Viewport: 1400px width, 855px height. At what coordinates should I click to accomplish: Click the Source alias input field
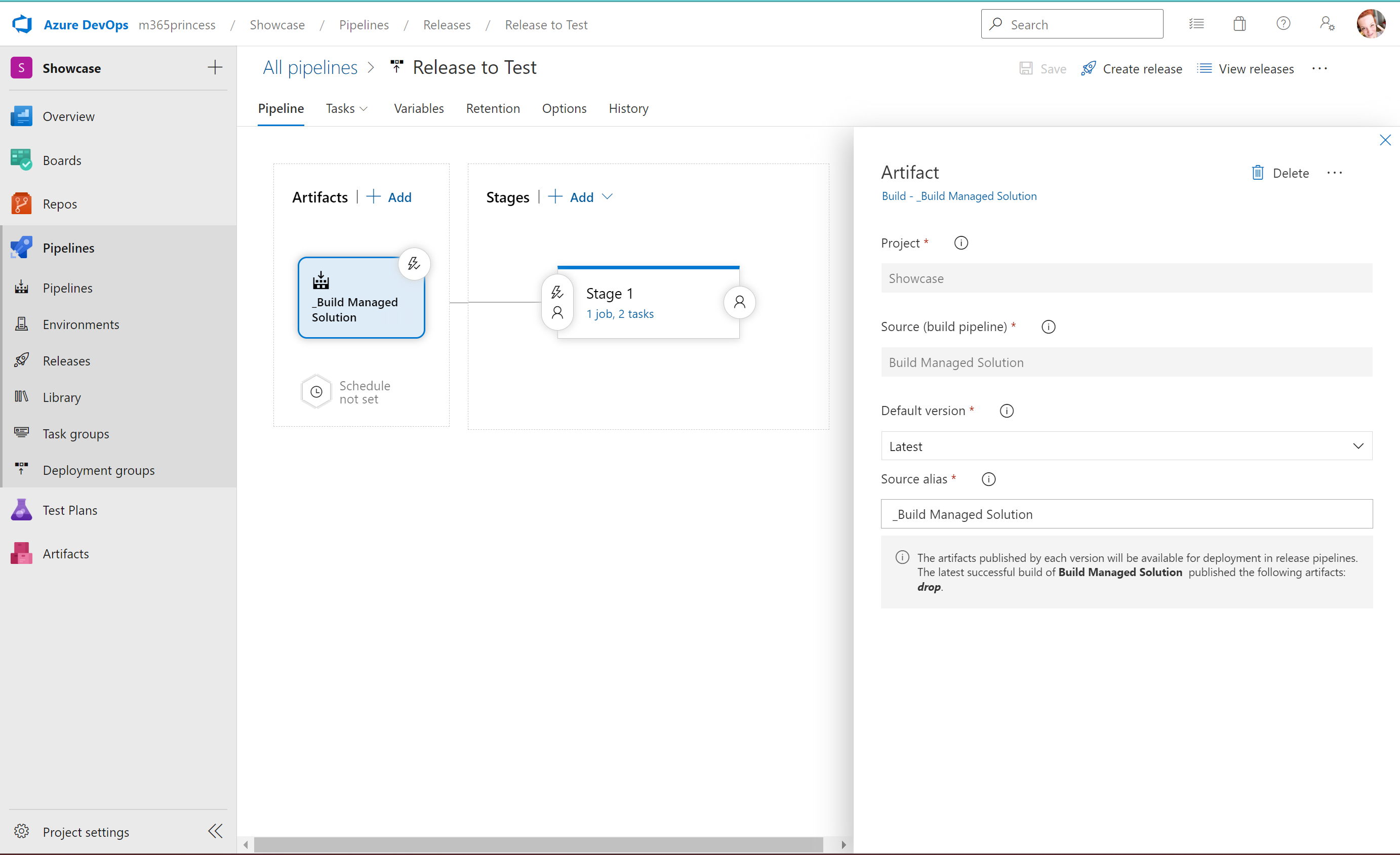click(1126, 514)
